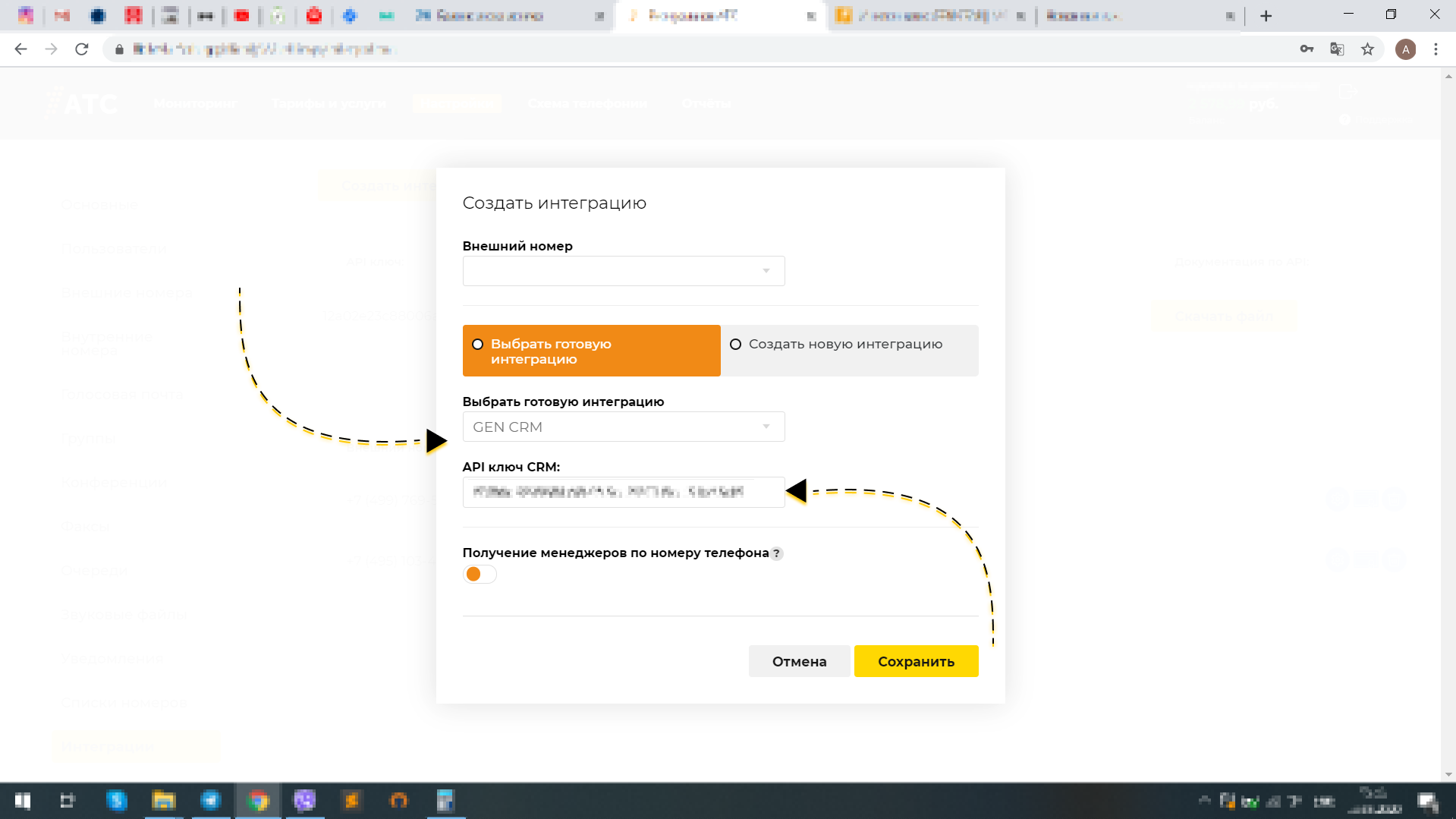Image resolution: width=1456 pixels, height=819 pixels.
Task: Click the «Сохранить» button
Action: (916, 660)
